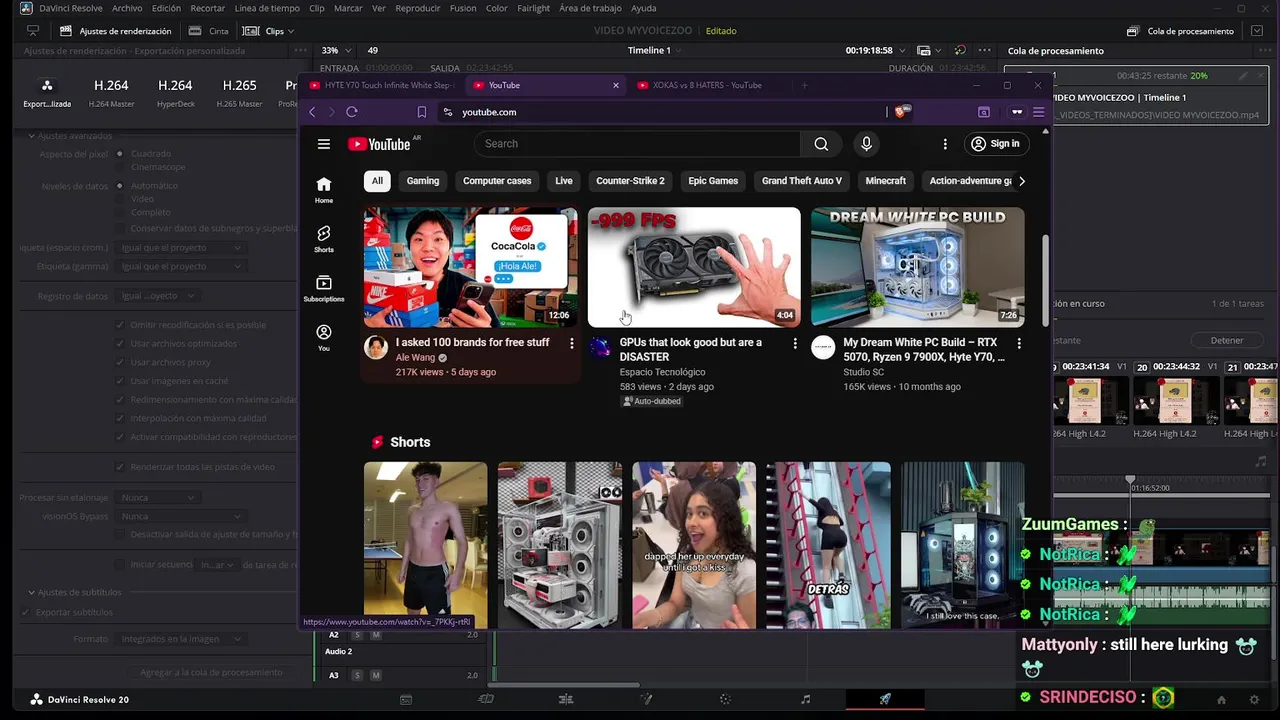Image resolution: width=1280 pixels, height=720 pixels.
Task: Switch to the Cut page icon
Action: [x=486, y=700]
